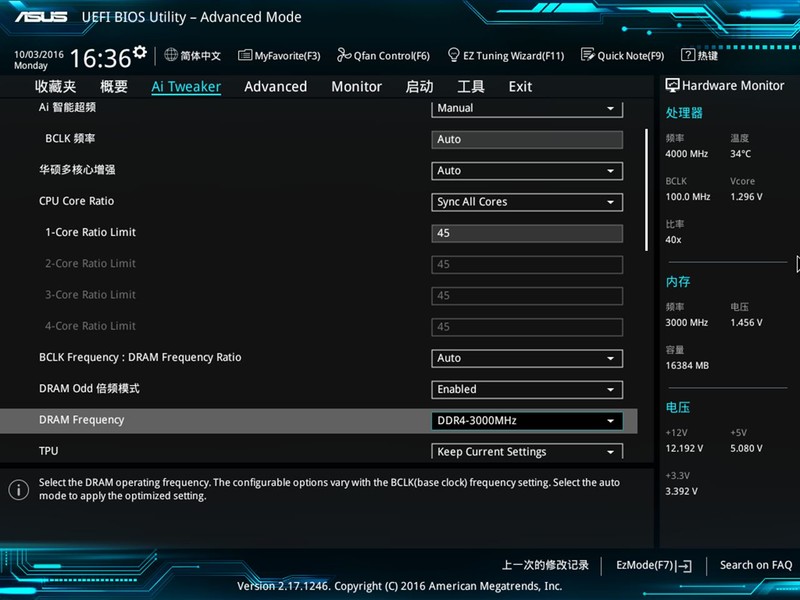Click the 10/03/2016 date text
The image size is (800, 600).
pyautogui.click(x=39, y=54)
